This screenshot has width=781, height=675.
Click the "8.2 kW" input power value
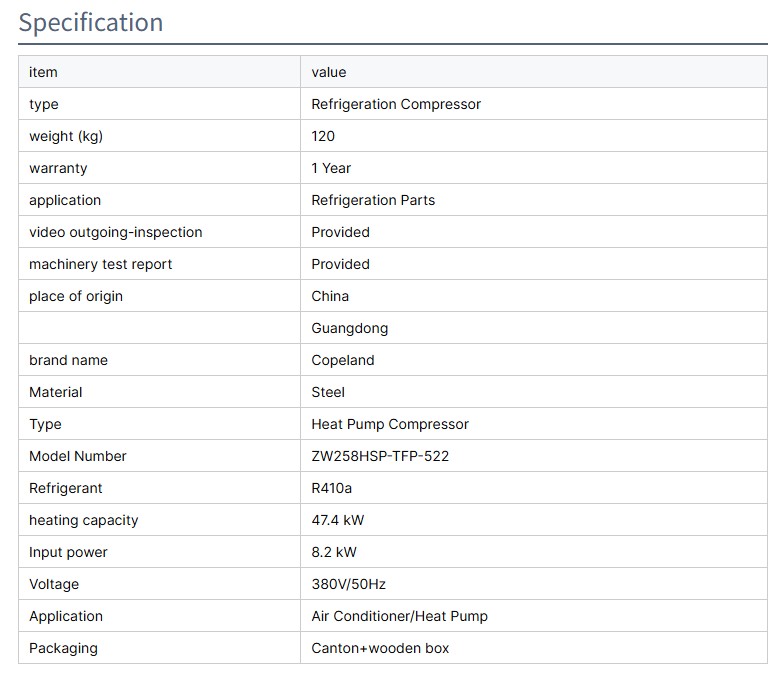click(x=334, y=552)
